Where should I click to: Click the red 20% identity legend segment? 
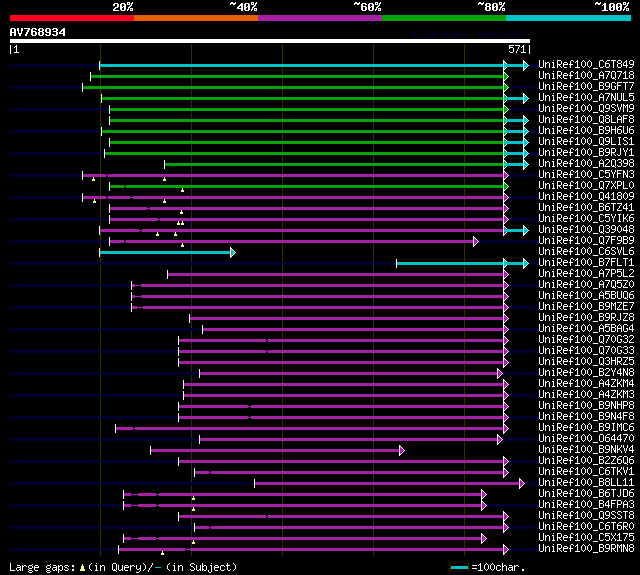click(72, 18)
